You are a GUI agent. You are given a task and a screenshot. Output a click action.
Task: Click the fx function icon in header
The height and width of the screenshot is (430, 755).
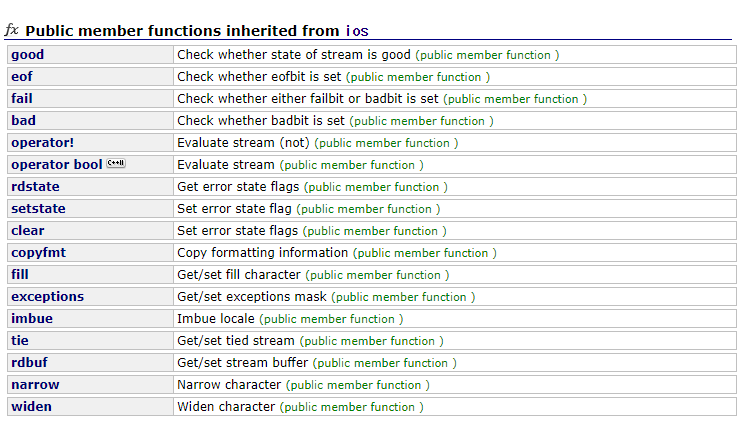pyautogui.click(x=11, y=30)
